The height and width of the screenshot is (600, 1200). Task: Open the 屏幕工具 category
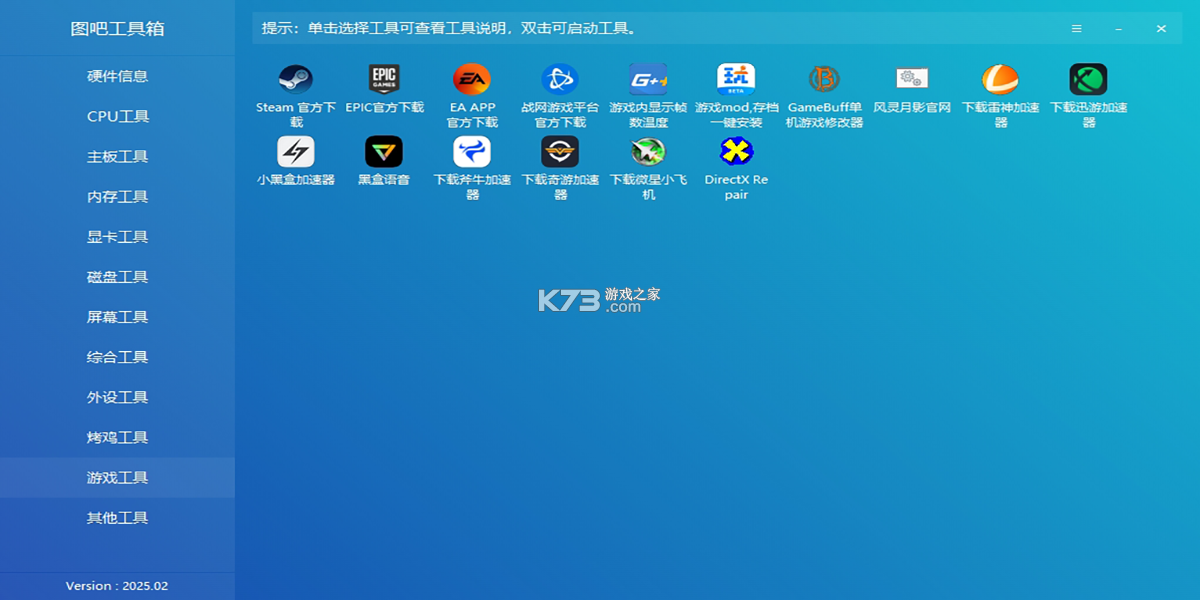tap(118, 317)
